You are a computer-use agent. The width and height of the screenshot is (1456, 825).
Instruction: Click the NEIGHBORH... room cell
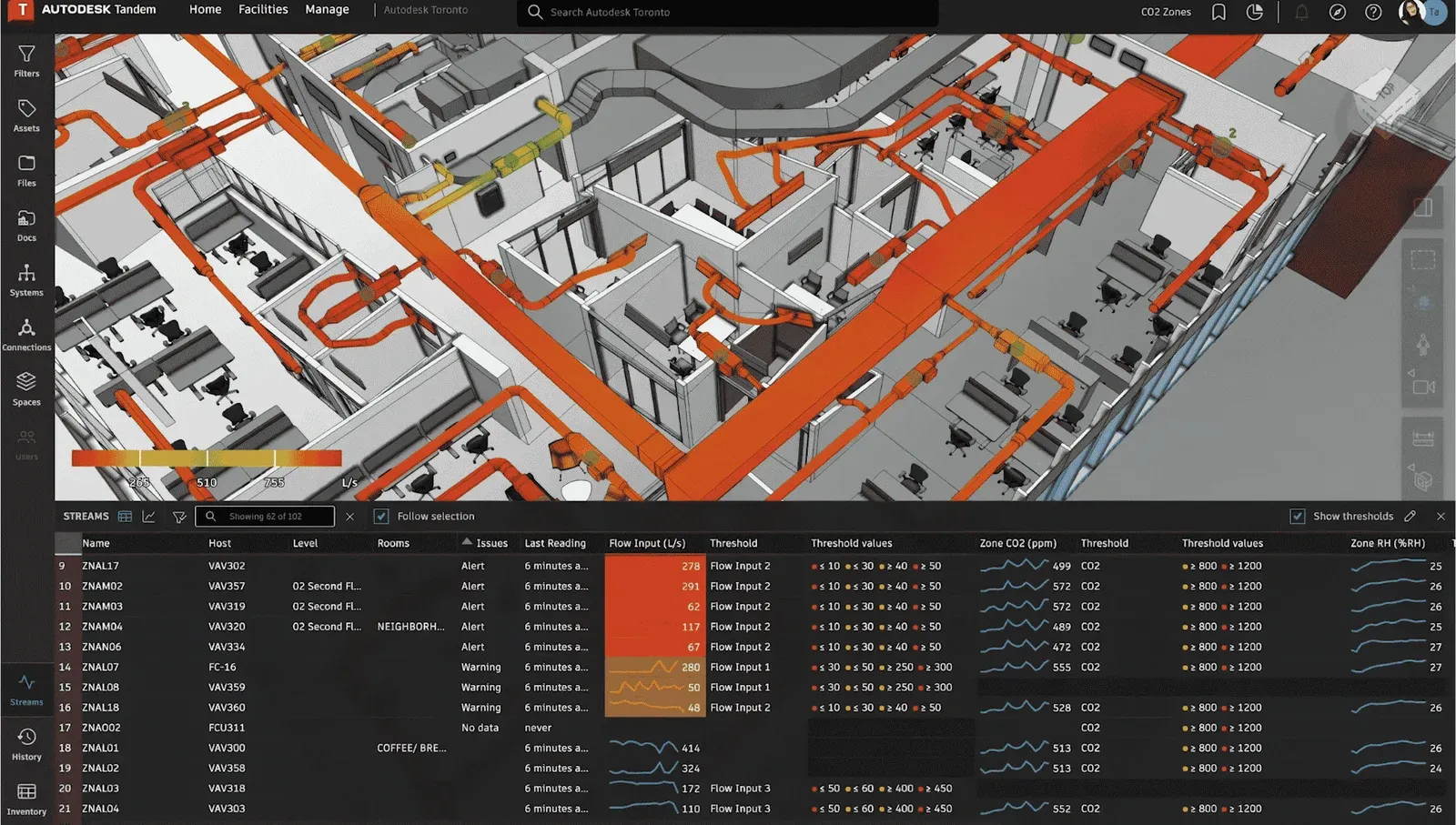click(410, 627)
